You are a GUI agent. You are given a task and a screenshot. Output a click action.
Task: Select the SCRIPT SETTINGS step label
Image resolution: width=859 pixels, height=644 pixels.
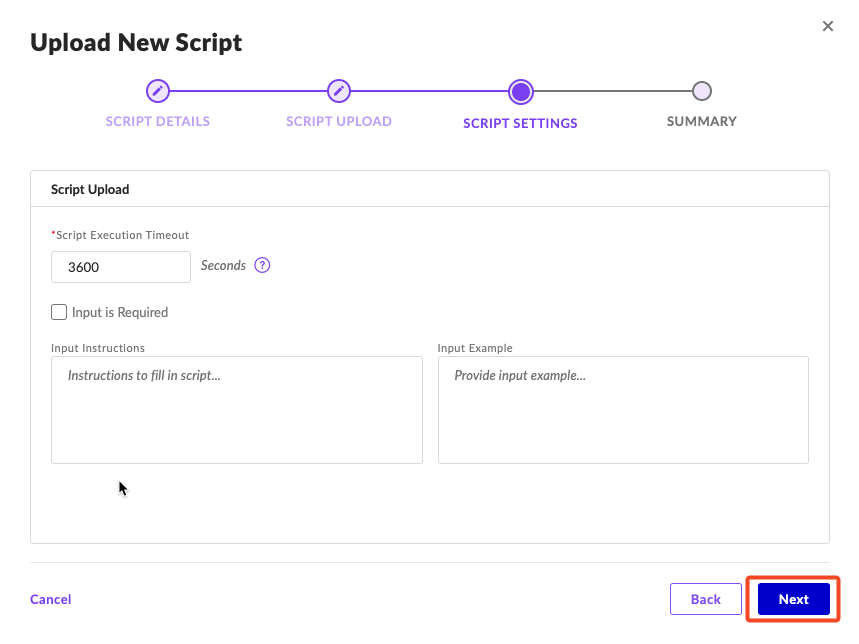(x=520, y=123)
